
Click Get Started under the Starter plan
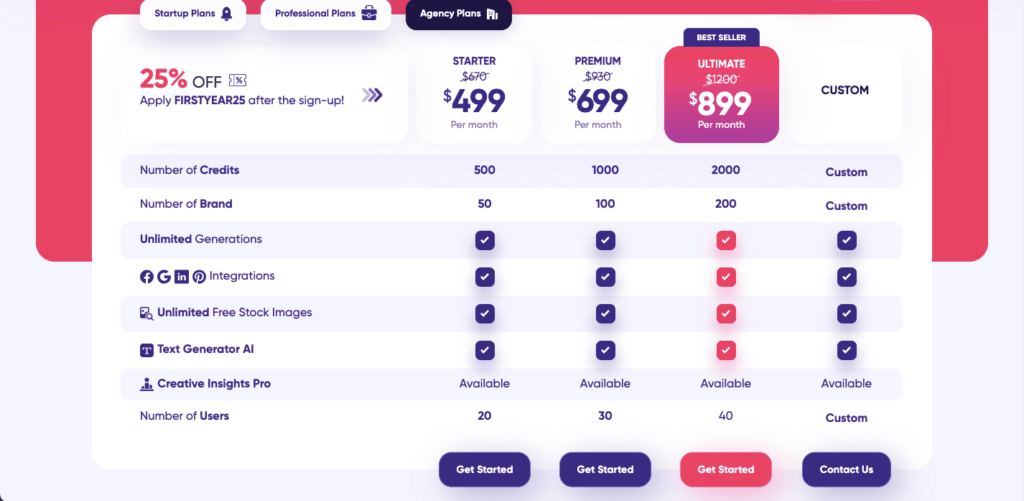(x=485, y=470)
